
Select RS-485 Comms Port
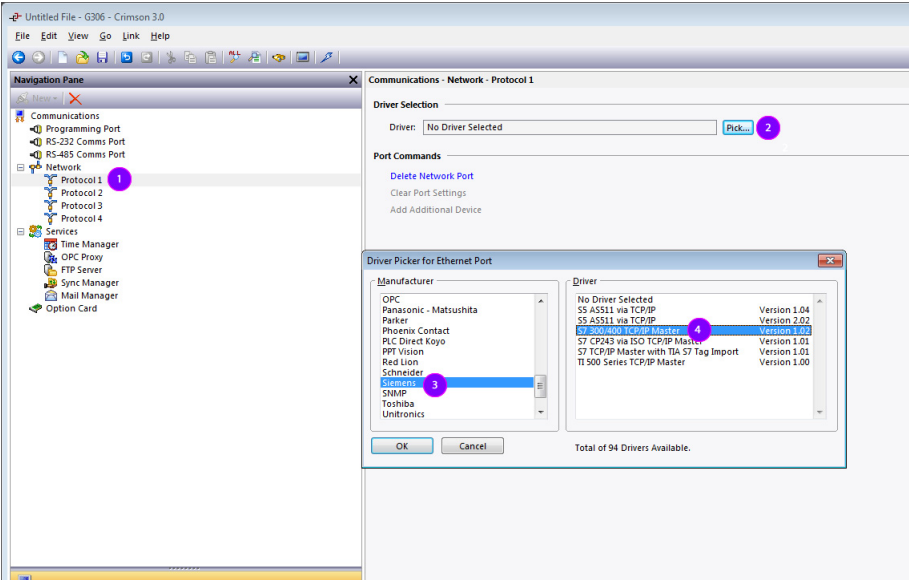click(85, 155)
